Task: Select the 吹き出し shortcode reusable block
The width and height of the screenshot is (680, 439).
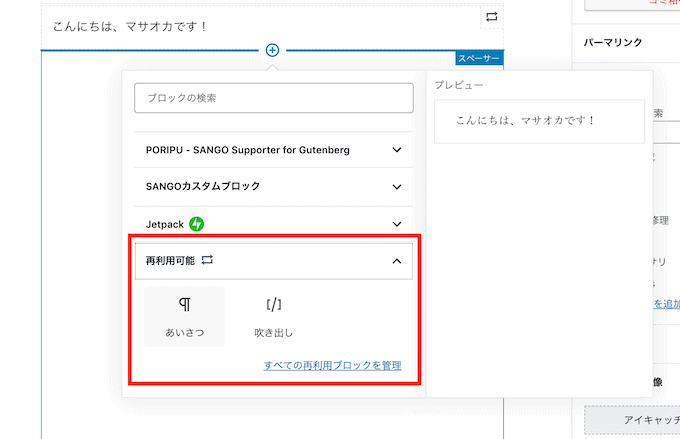Action: pyautogui.click(x=274, y=317)
